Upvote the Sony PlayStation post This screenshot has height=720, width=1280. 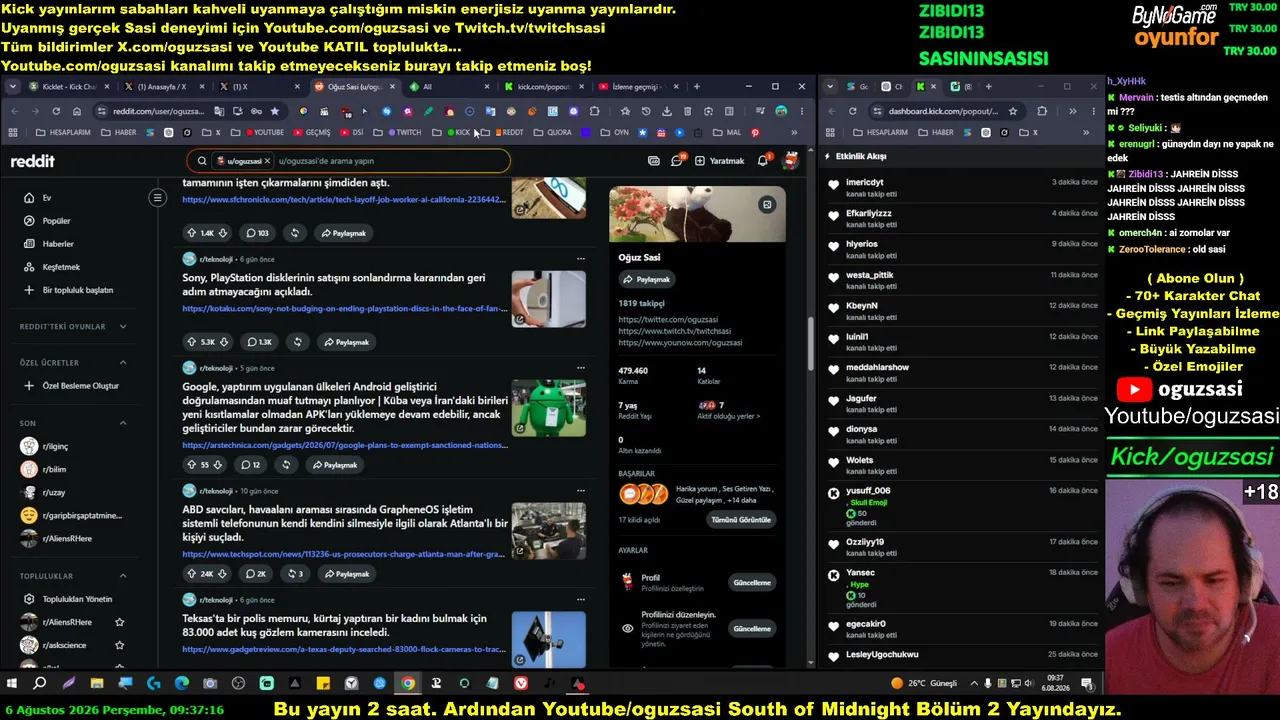click(x=192, y=342)
